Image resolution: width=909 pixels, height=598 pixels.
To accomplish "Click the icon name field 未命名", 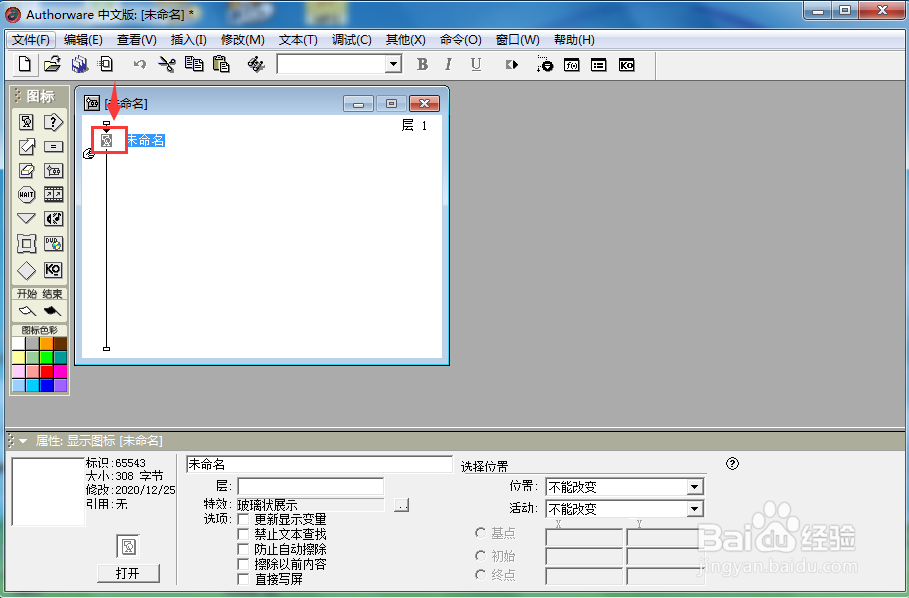I will click(319, 464).
